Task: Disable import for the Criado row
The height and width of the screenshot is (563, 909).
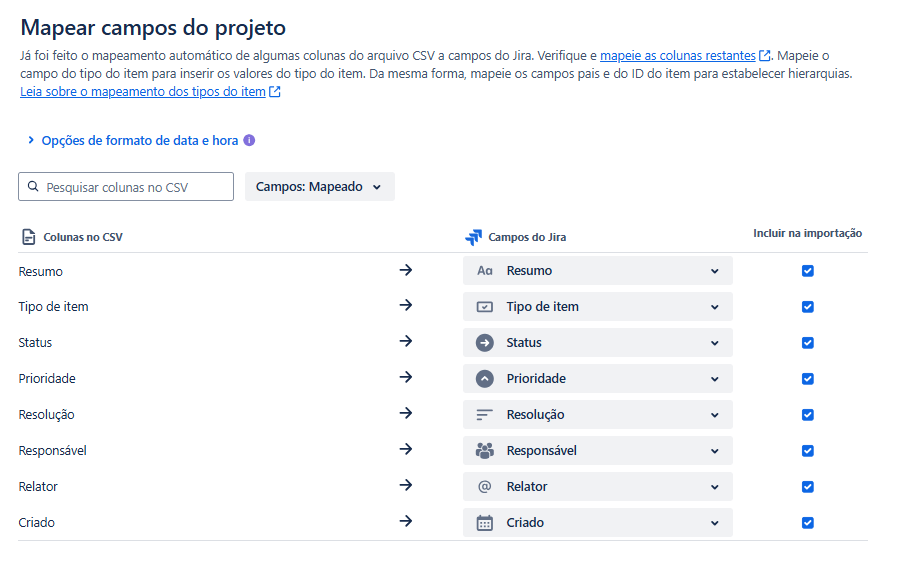Action: tap(808, 523)
